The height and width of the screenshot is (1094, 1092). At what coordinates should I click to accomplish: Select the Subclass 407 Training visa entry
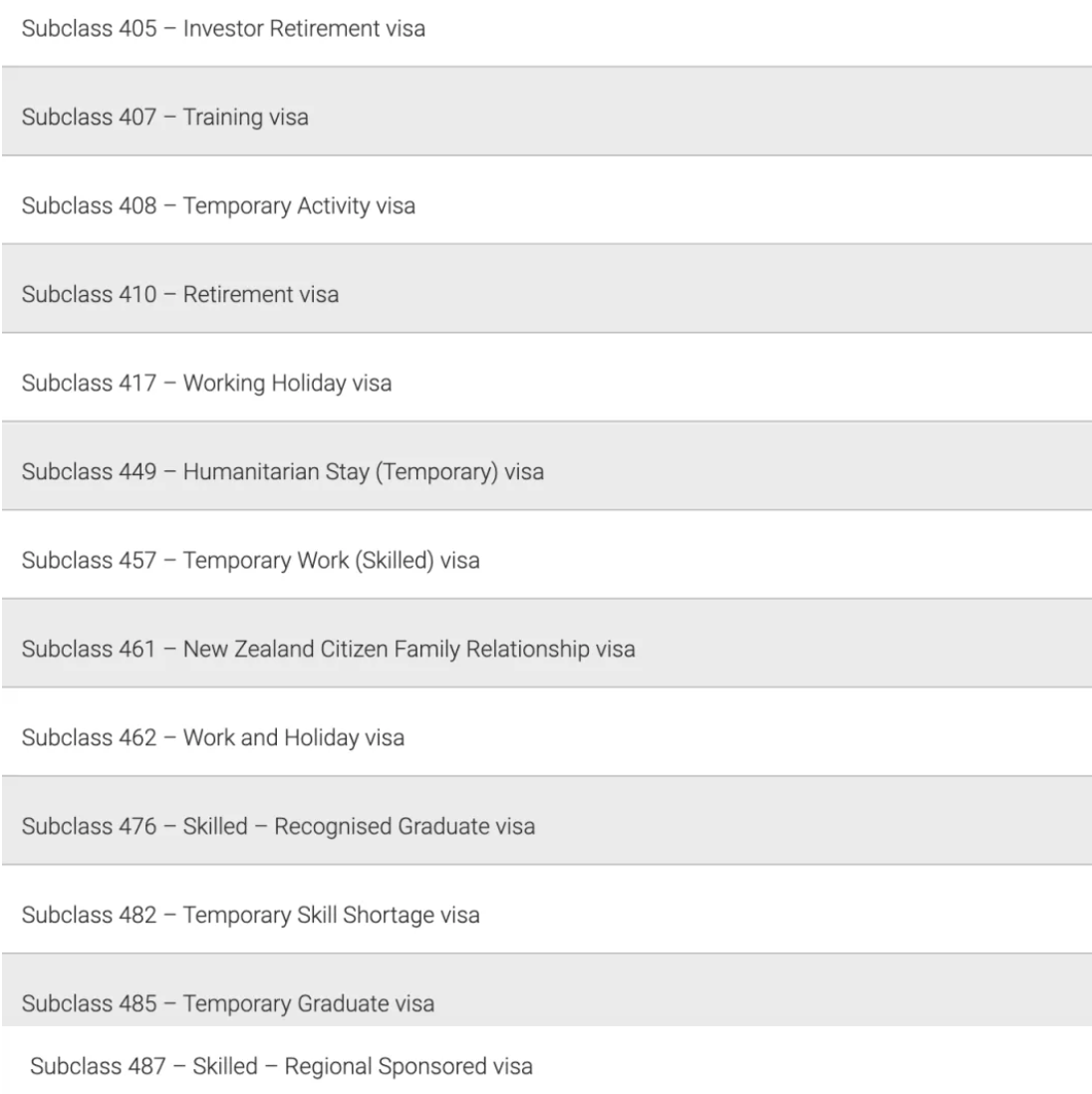tap(165, 118)
